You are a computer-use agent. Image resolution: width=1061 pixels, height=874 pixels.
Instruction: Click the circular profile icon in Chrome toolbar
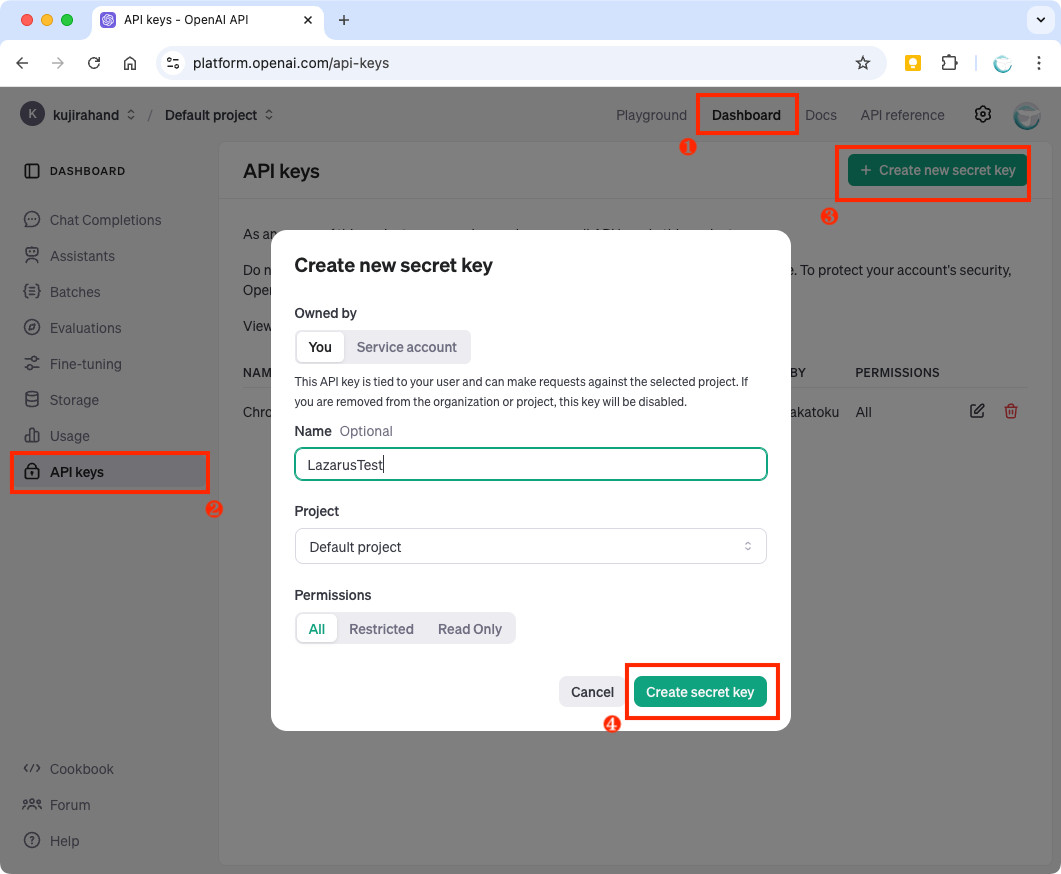tap(1002, 63)
